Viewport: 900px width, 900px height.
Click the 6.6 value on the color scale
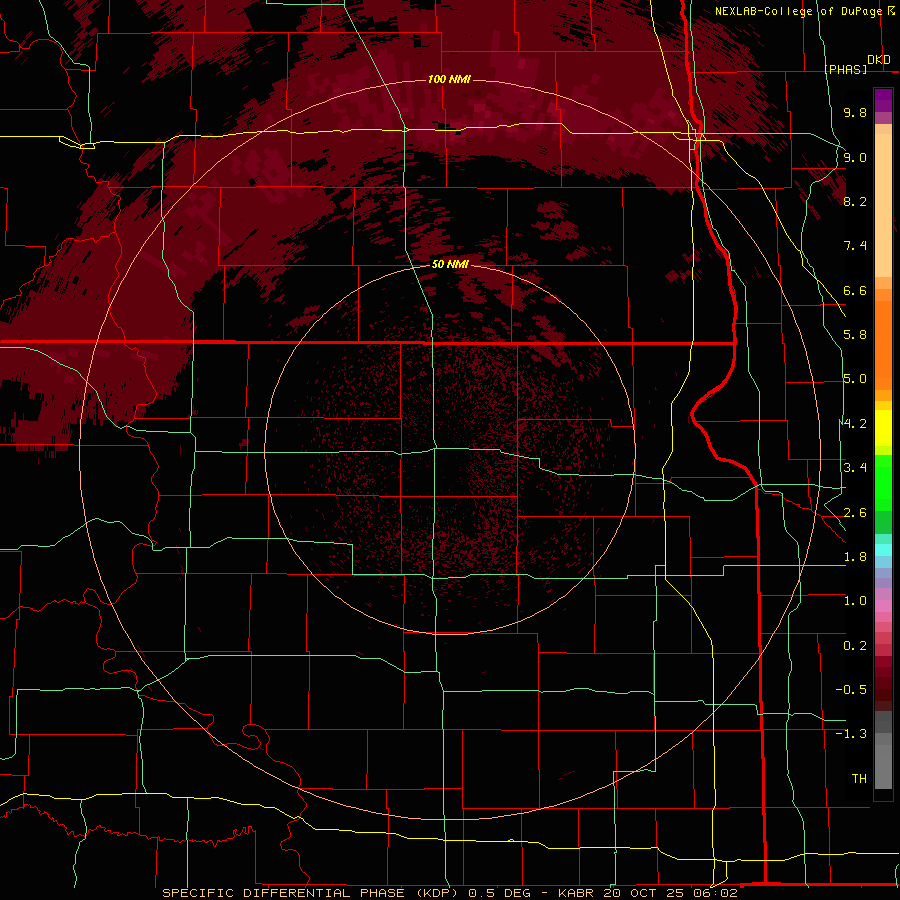point(855,290)
